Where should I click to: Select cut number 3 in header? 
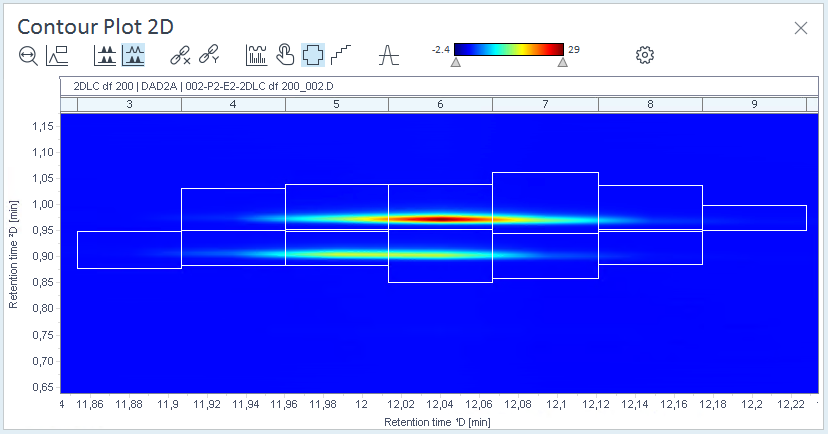coord(129,105)
